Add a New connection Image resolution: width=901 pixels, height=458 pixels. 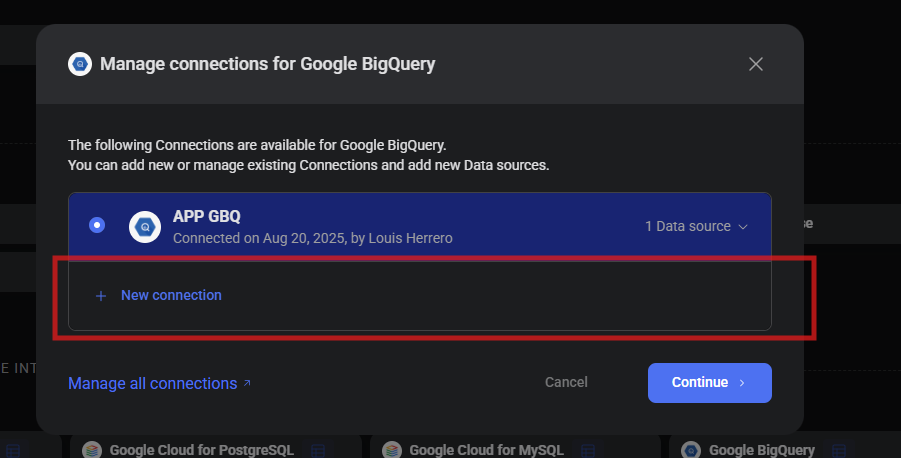[x=419, y=295]
